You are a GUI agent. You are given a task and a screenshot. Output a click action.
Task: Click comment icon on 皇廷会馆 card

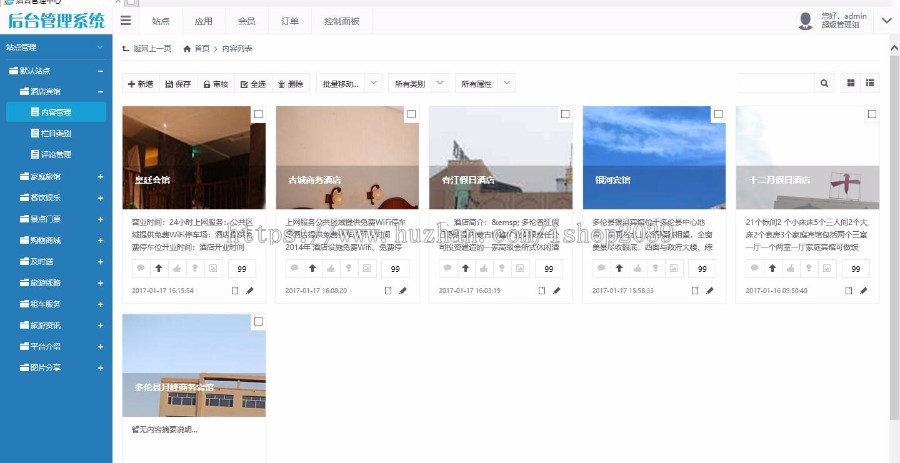141,268
